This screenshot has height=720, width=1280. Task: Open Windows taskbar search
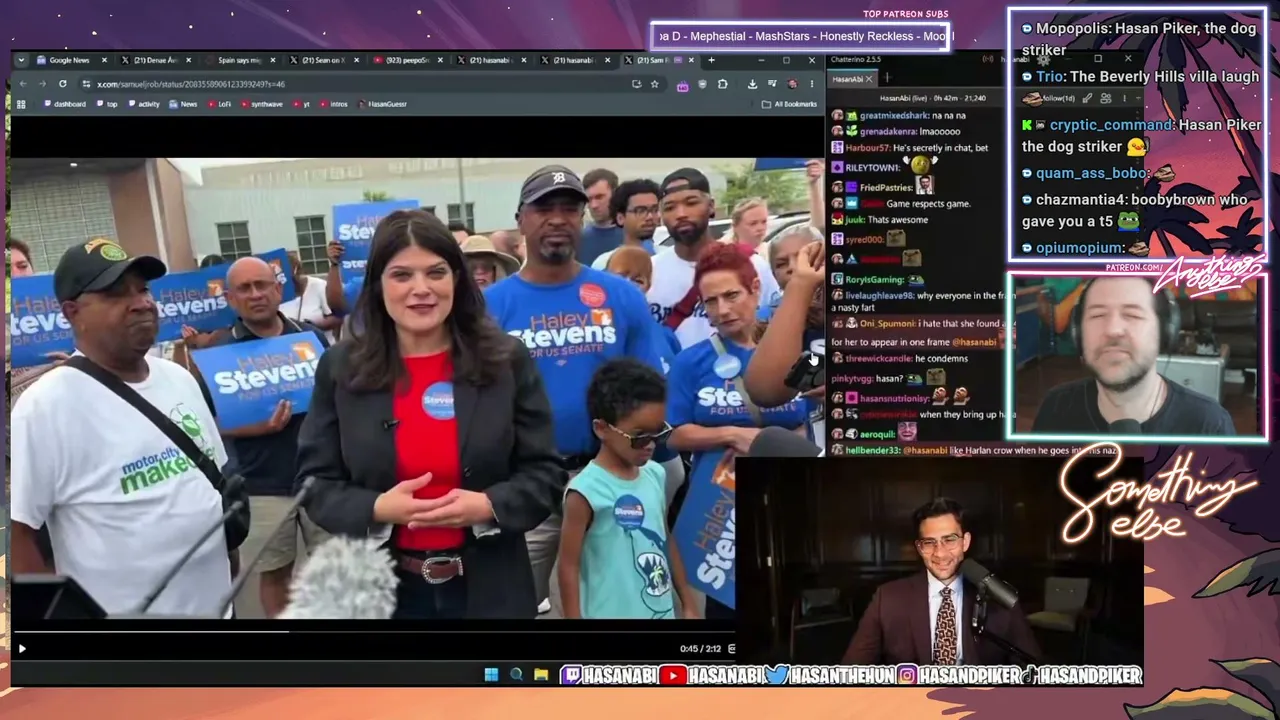coord(516,675)
